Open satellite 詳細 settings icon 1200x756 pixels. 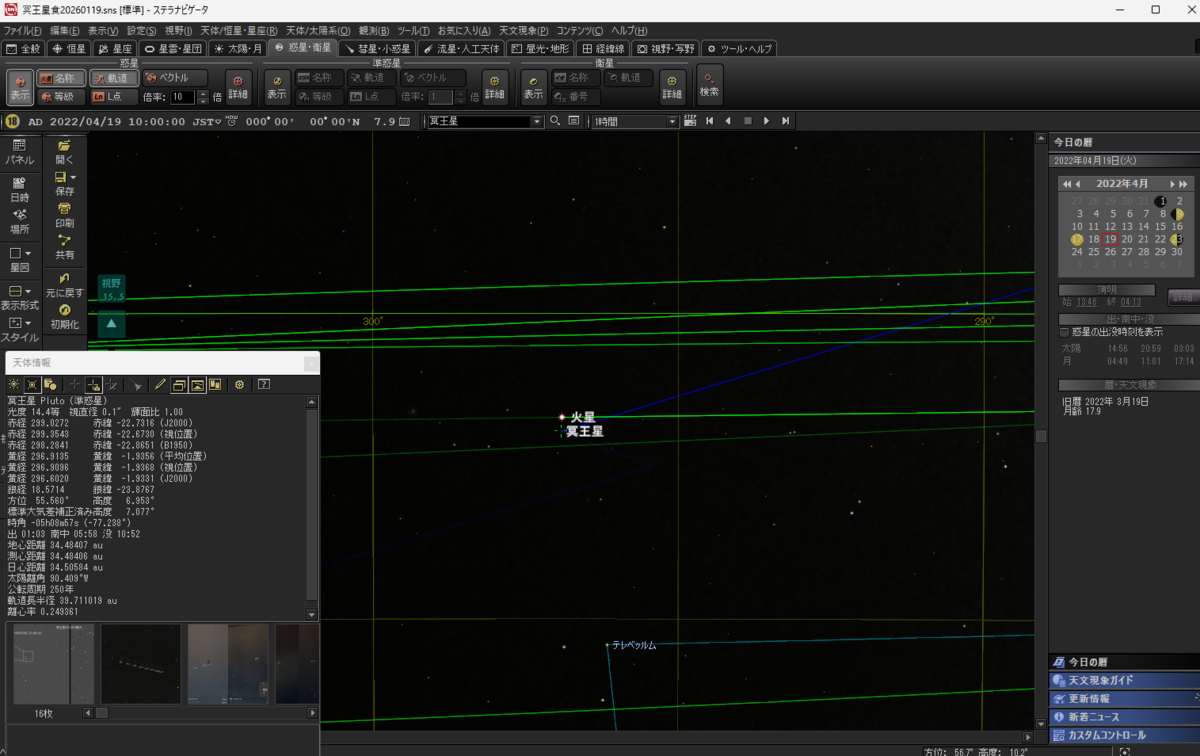click(672, 87)
